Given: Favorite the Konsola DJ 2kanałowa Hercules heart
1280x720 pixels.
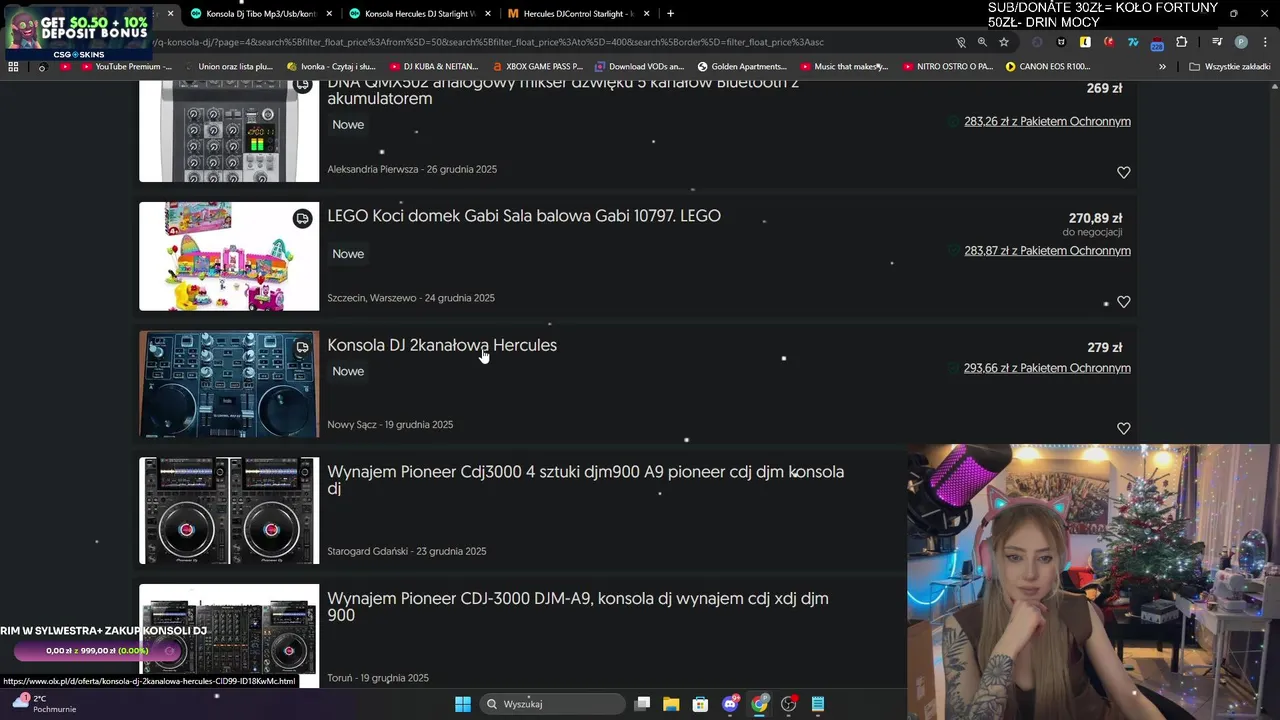Looking at the screenshot, I should click(x=1123, y=428).
